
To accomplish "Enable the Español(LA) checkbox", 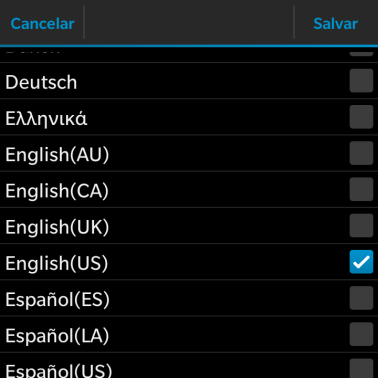I will [x=361, y=334].
